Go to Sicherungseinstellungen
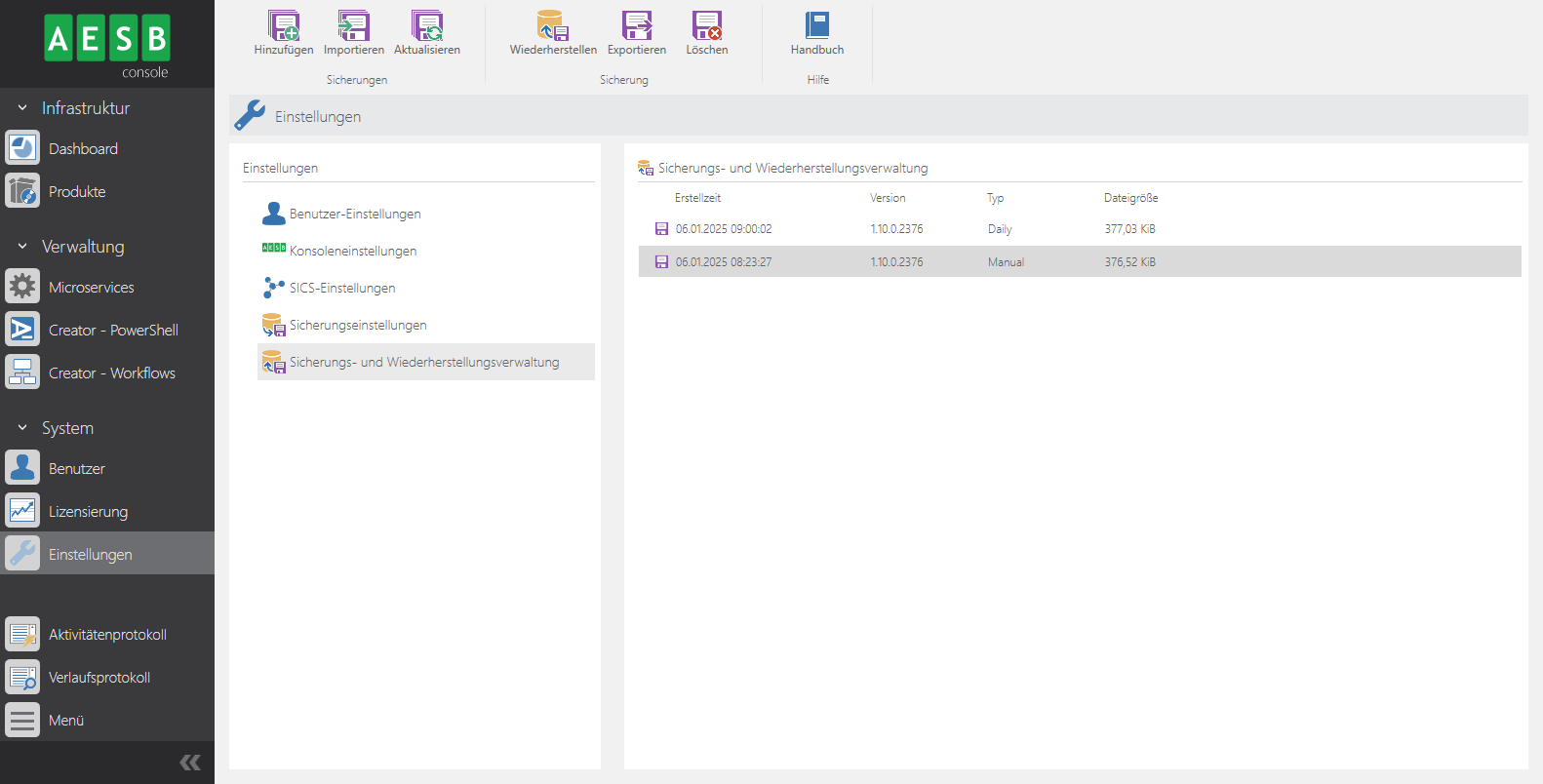 pyautogui.click(x=357, y=325)
